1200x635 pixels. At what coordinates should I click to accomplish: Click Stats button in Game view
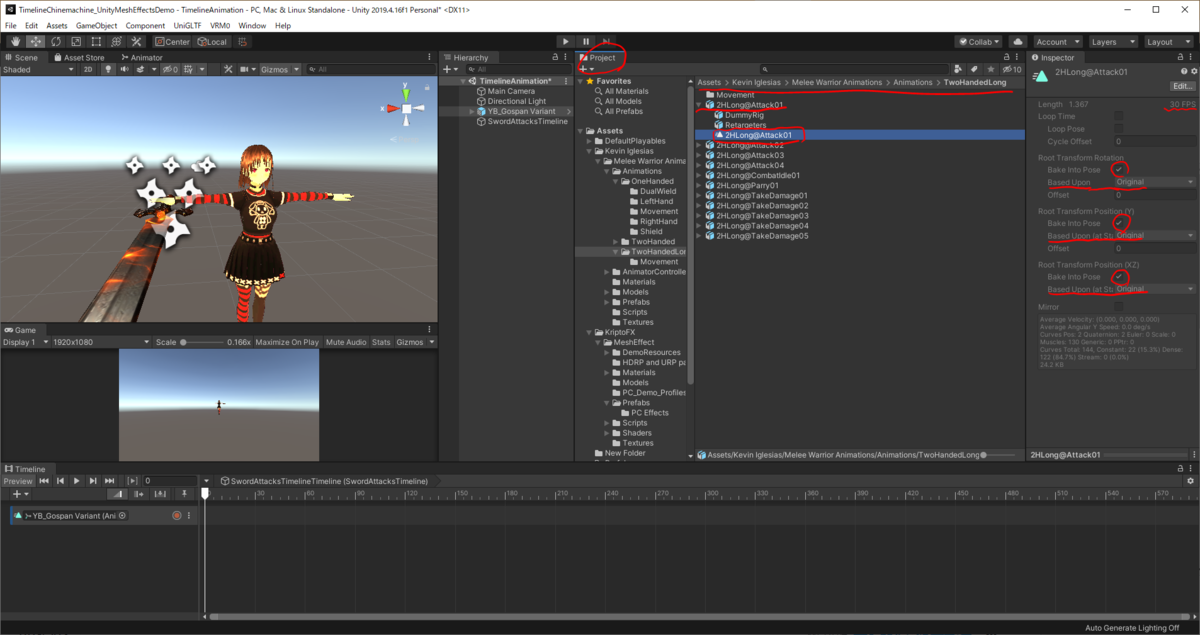382,342
